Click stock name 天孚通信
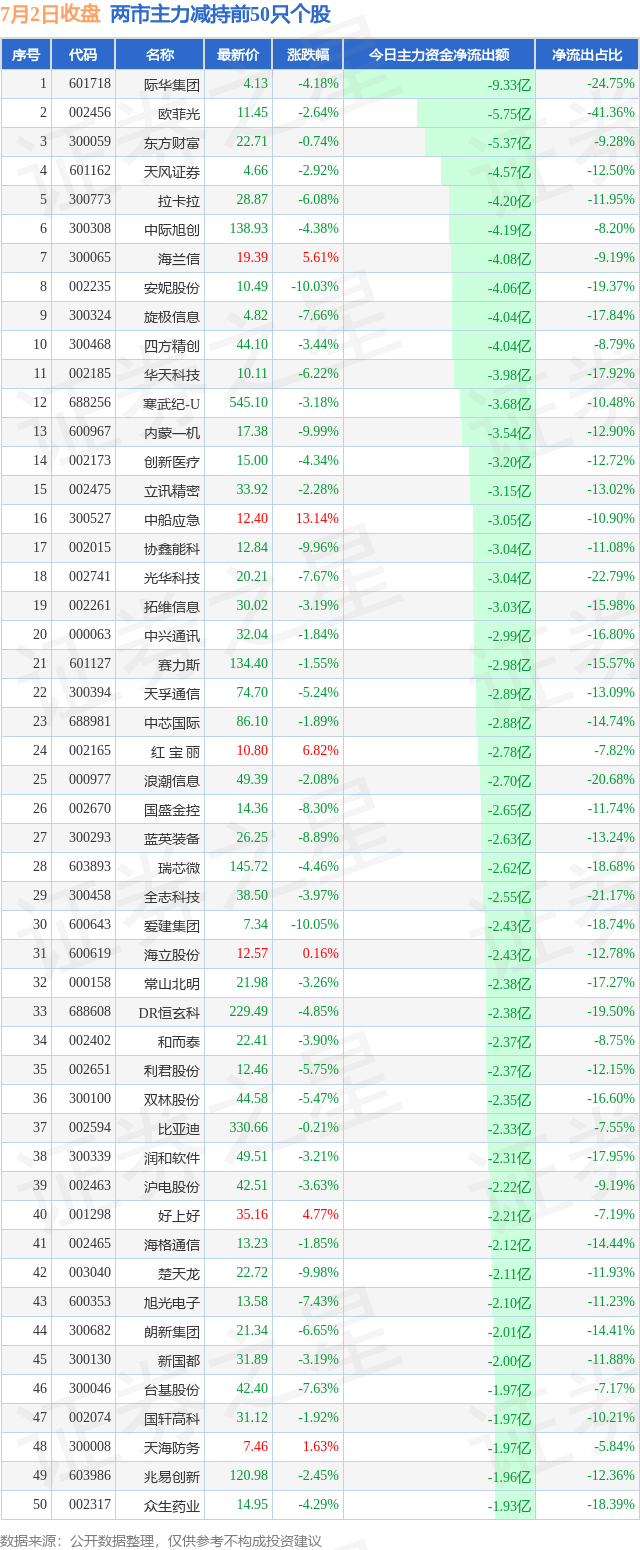This screenshot has height=1550, width=640. coord(172,693)
